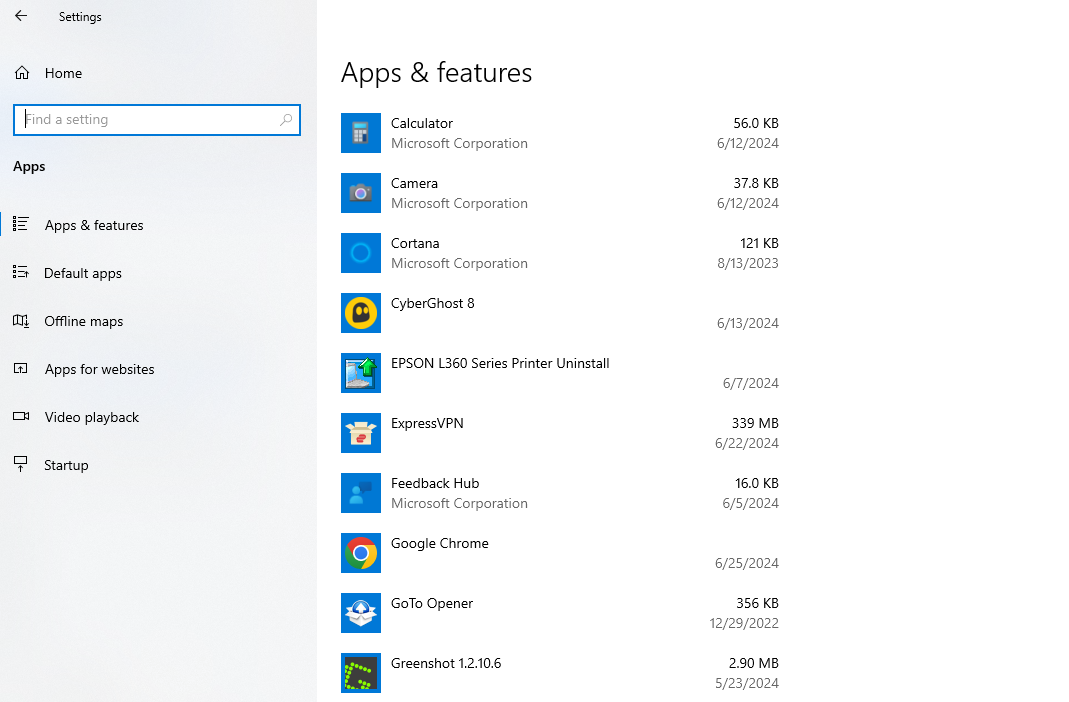Open the Home icon in sidebar
The width and height of the screenshot is (1069, 702).
[22, 73]
